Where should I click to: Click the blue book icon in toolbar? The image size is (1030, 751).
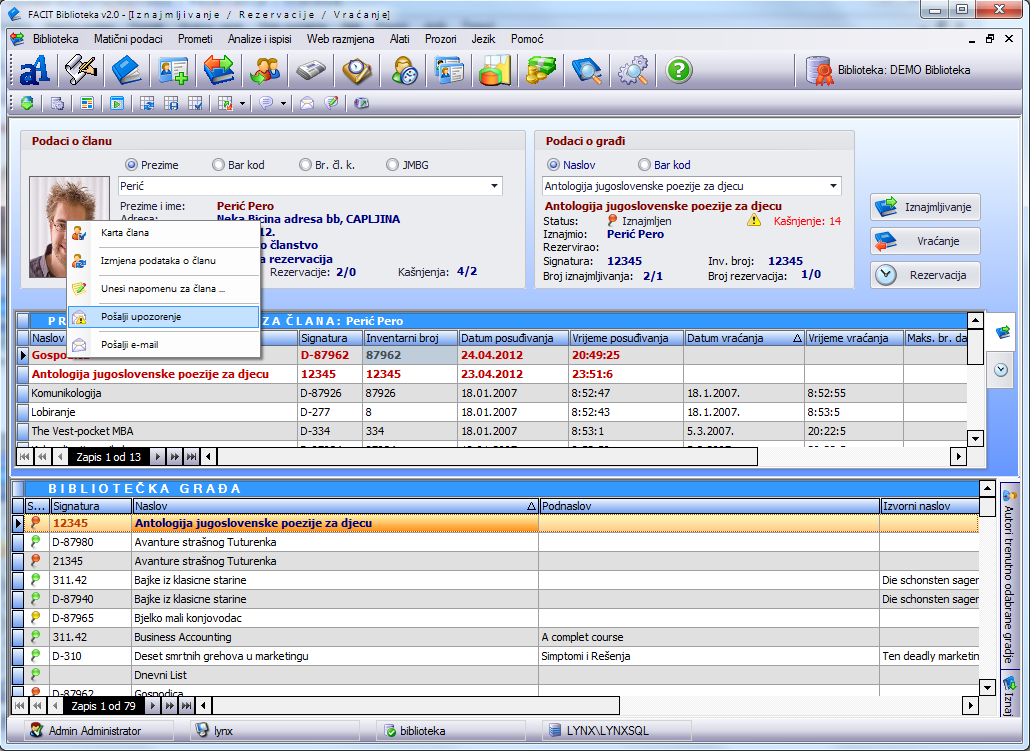127,70
